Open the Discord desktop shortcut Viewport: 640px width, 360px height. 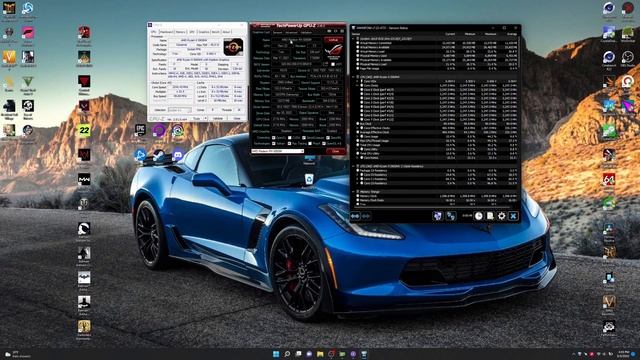178,155
